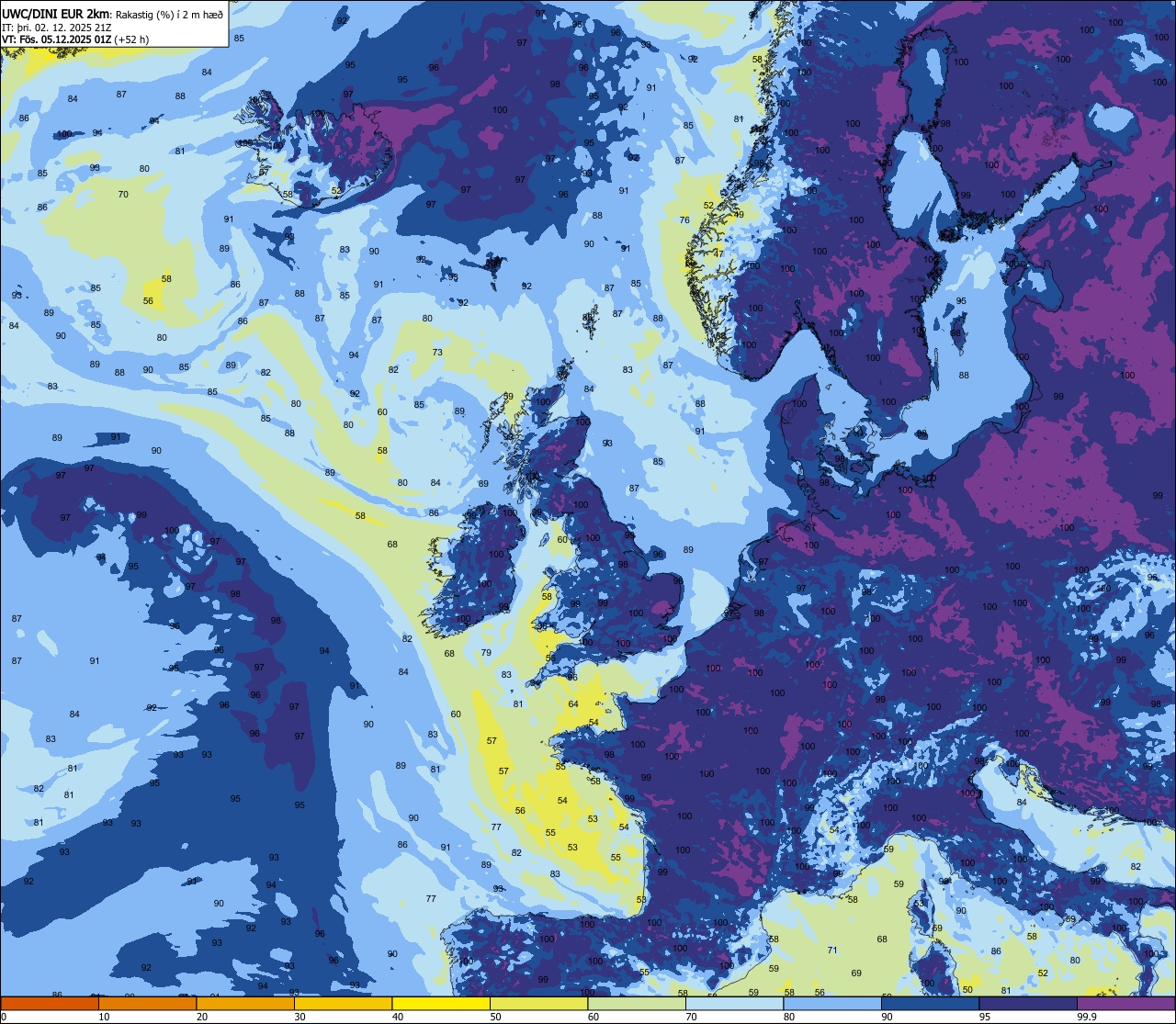Select the 90–95% medium blue legend segment
This screenshot has height=1024, width=1176.
click(930, 1003)
